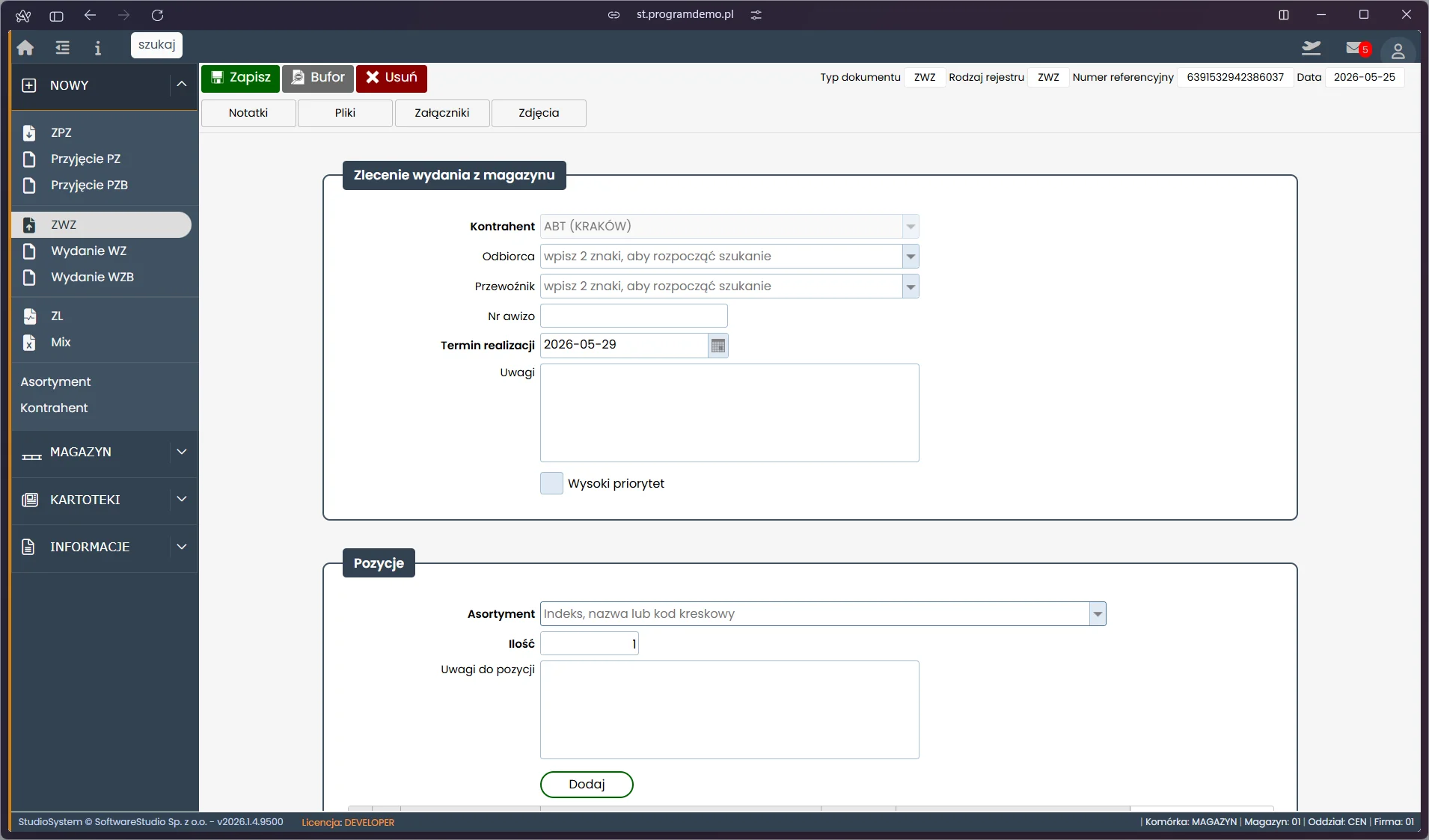Click the KARTOTEKI newspaper icon
1429x840 pixels.
pos(30,500)
